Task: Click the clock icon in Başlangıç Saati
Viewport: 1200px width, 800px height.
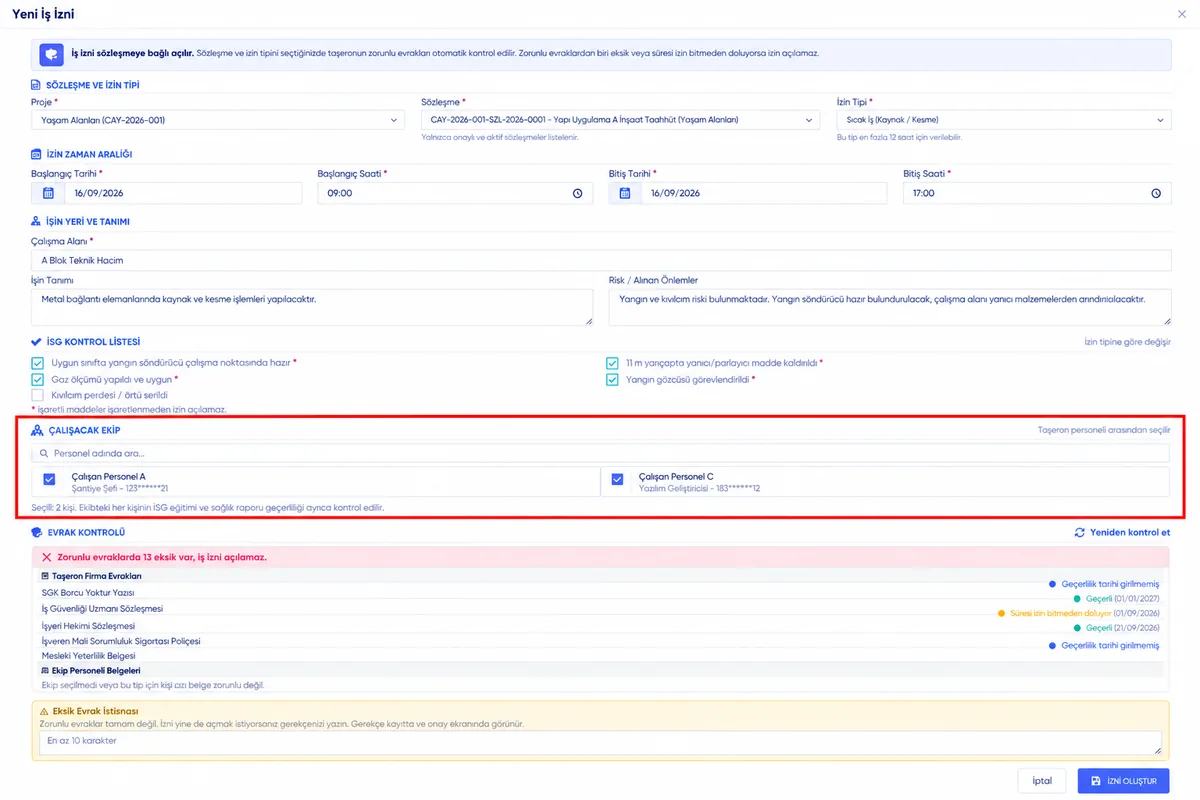Action: click(577, 194)
